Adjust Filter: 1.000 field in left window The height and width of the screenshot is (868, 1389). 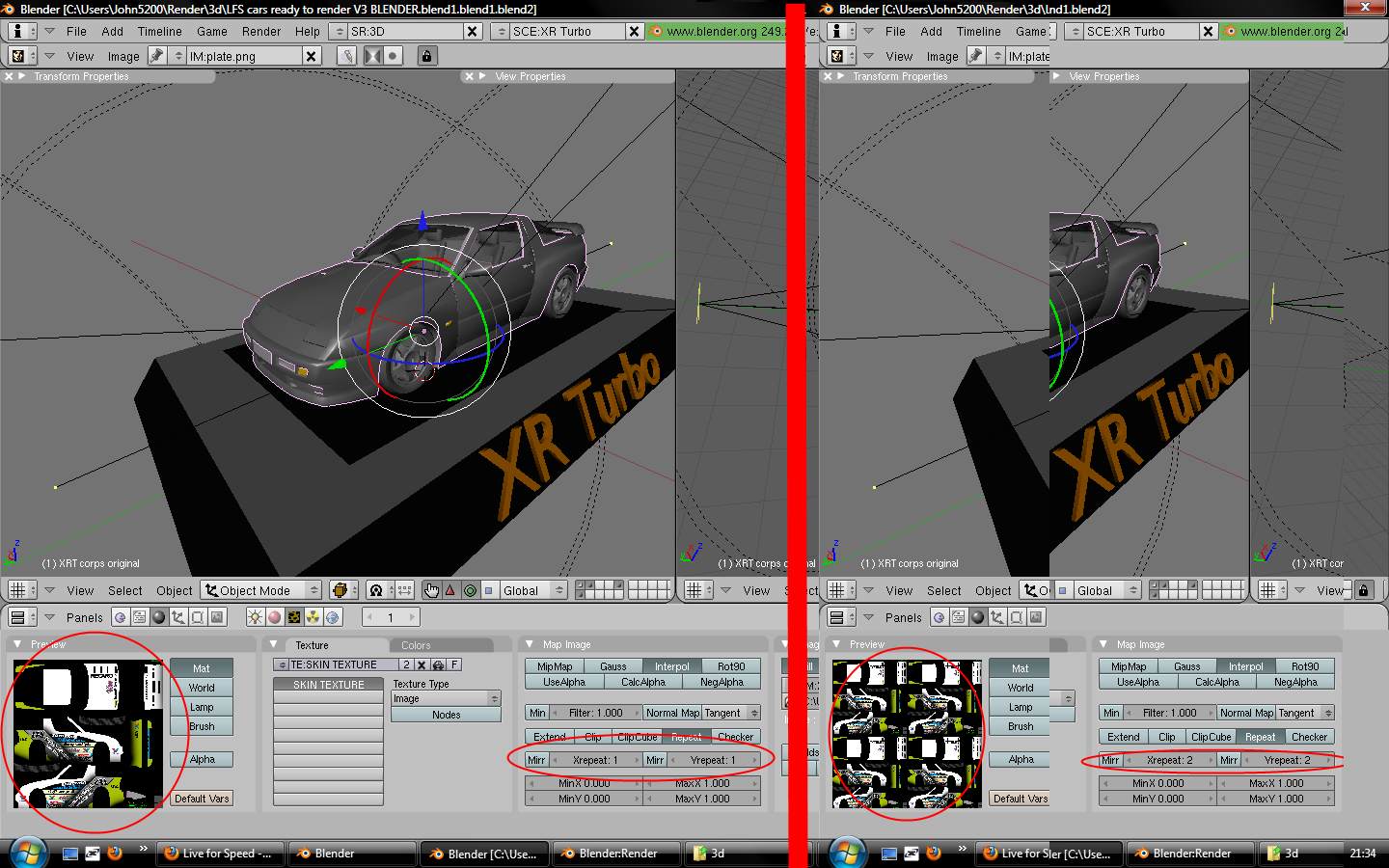595,713
